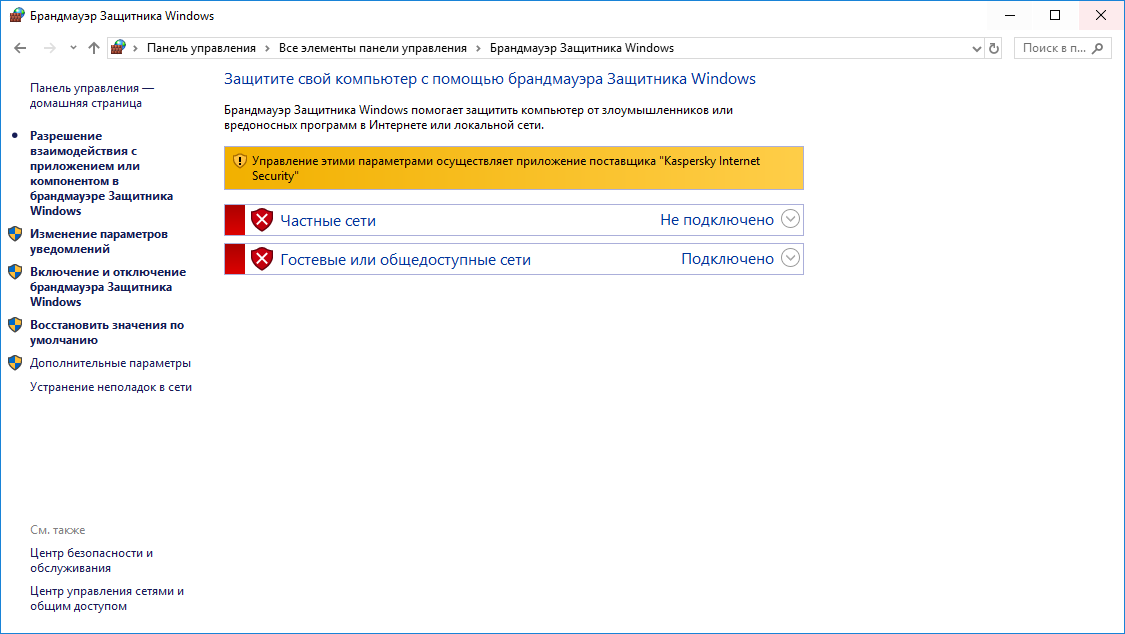The height and width of the screenshot is (634, 1125).
Task: Open 'Панель управления — домашняя страница'
Action: 92,95
